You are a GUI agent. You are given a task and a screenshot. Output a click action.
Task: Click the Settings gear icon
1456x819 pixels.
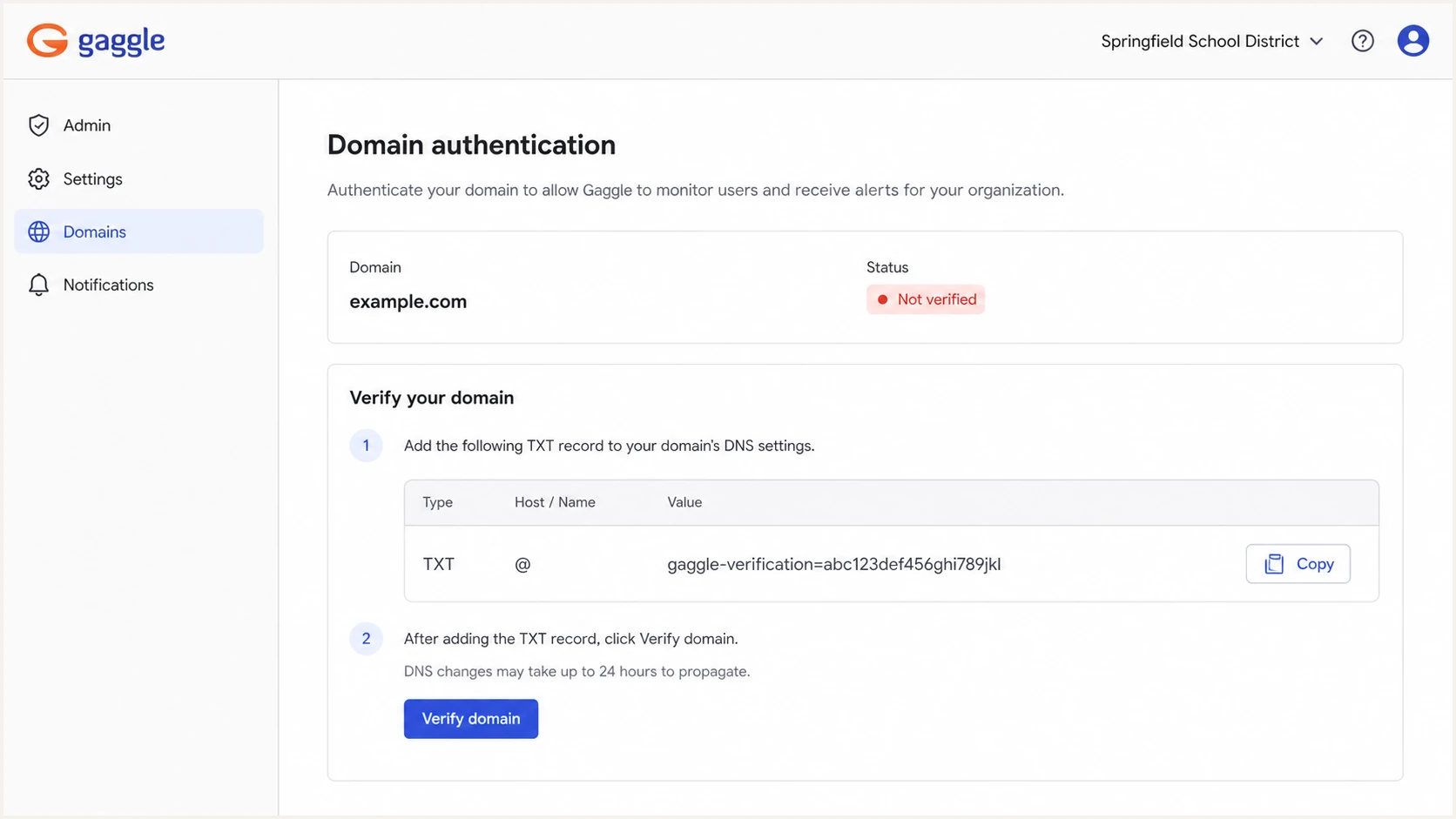pos(38,178)
